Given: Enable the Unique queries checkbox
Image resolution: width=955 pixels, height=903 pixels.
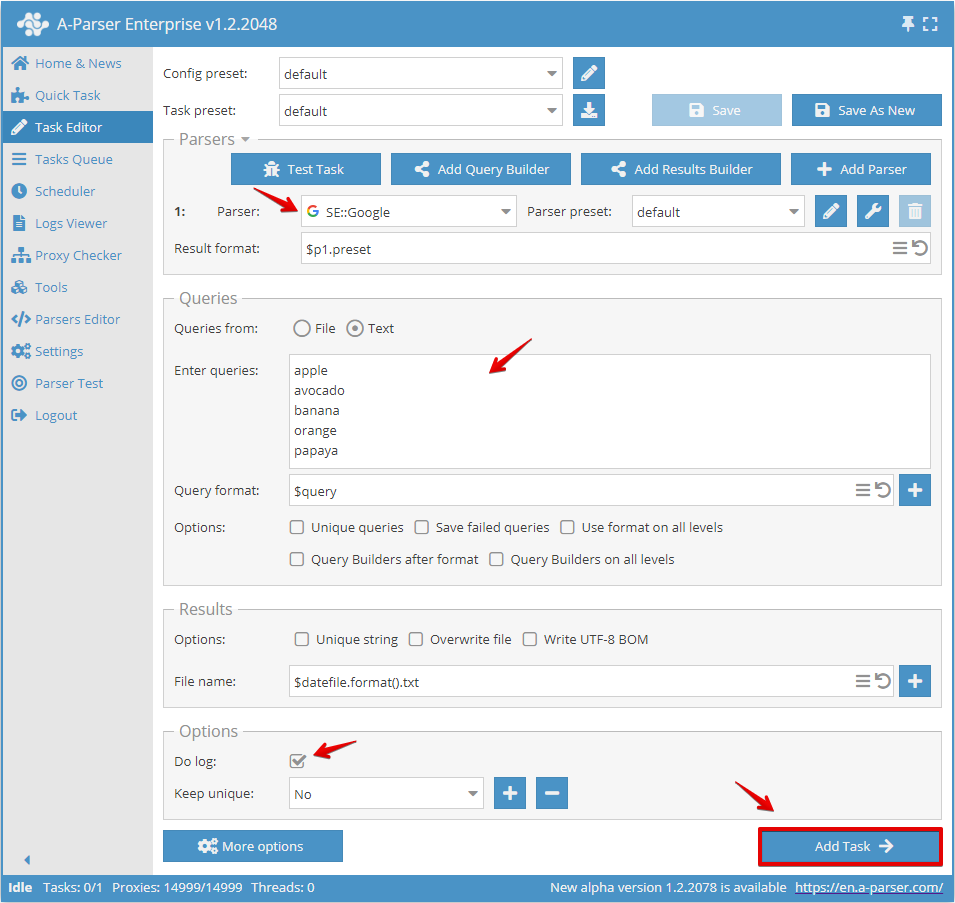Looking at the screenshot, I should tap(297, 527).
